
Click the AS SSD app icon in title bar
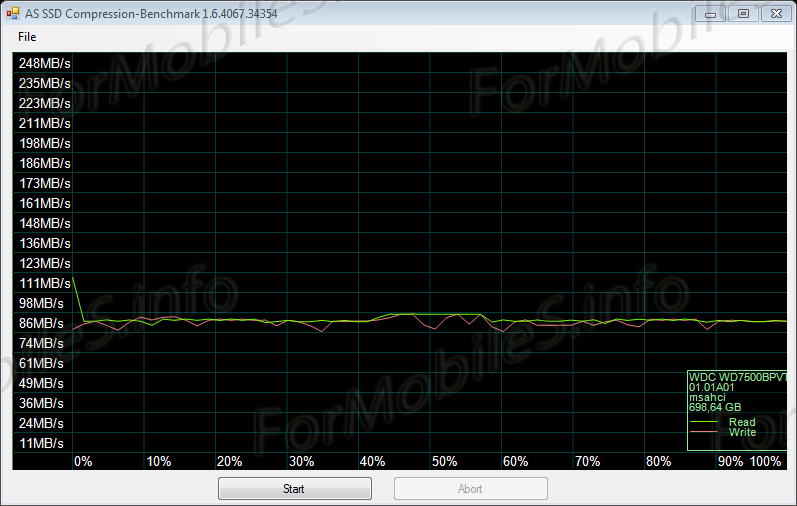click(12, 13)
